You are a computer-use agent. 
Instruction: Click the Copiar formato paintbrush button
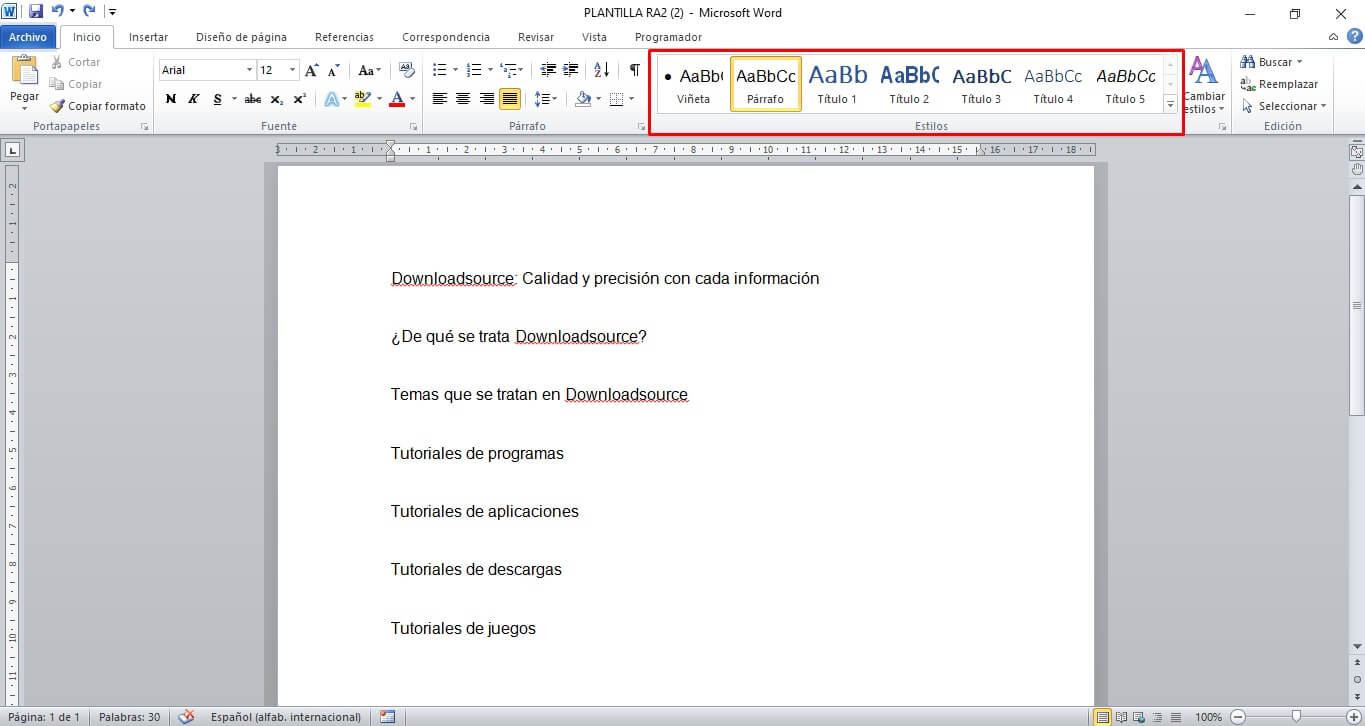click(97, 106)
